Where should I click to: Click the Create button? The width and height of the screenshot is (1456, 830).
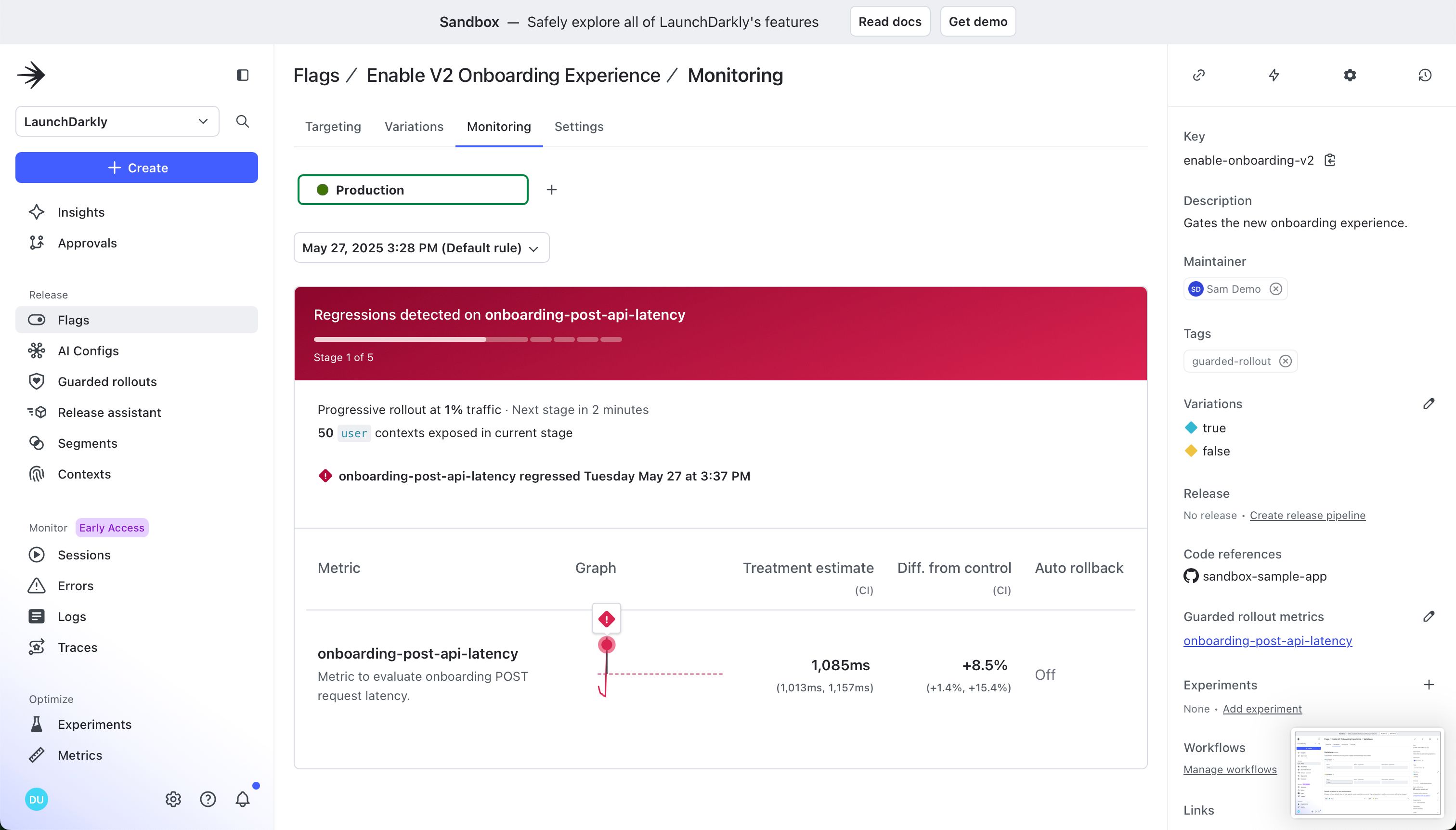point(137,168)
